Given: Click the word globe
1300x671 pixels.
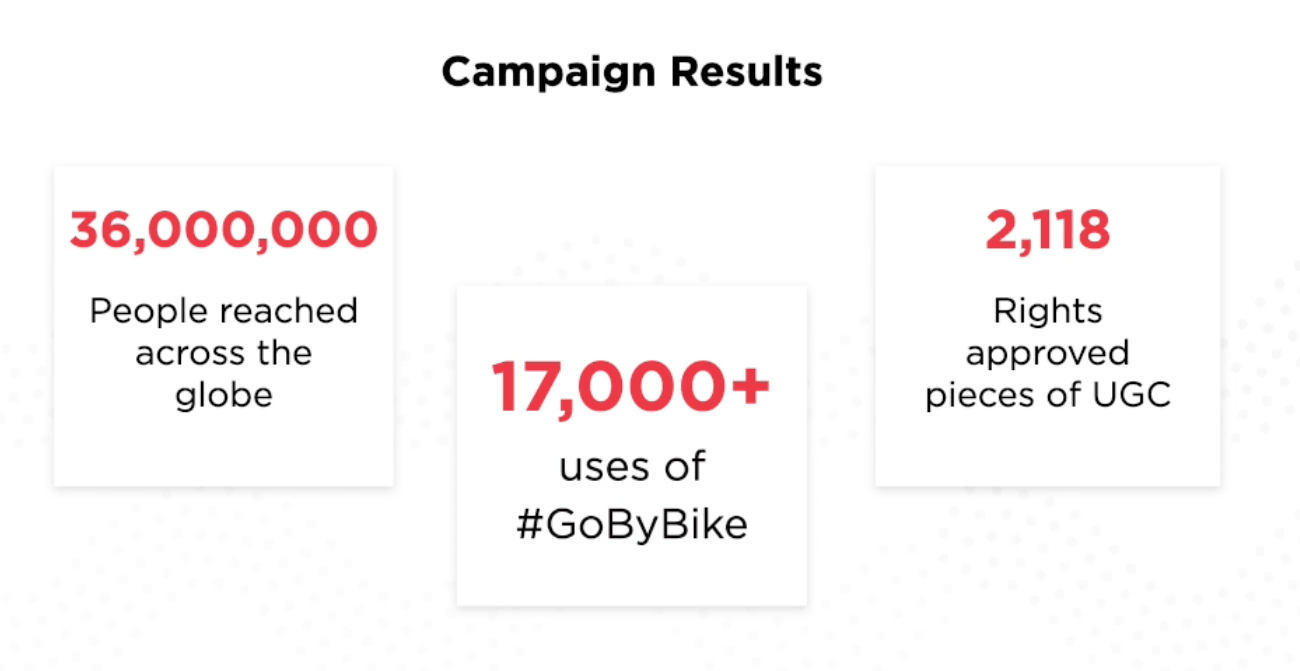Looking at the screenshot, I should [224, 395].
